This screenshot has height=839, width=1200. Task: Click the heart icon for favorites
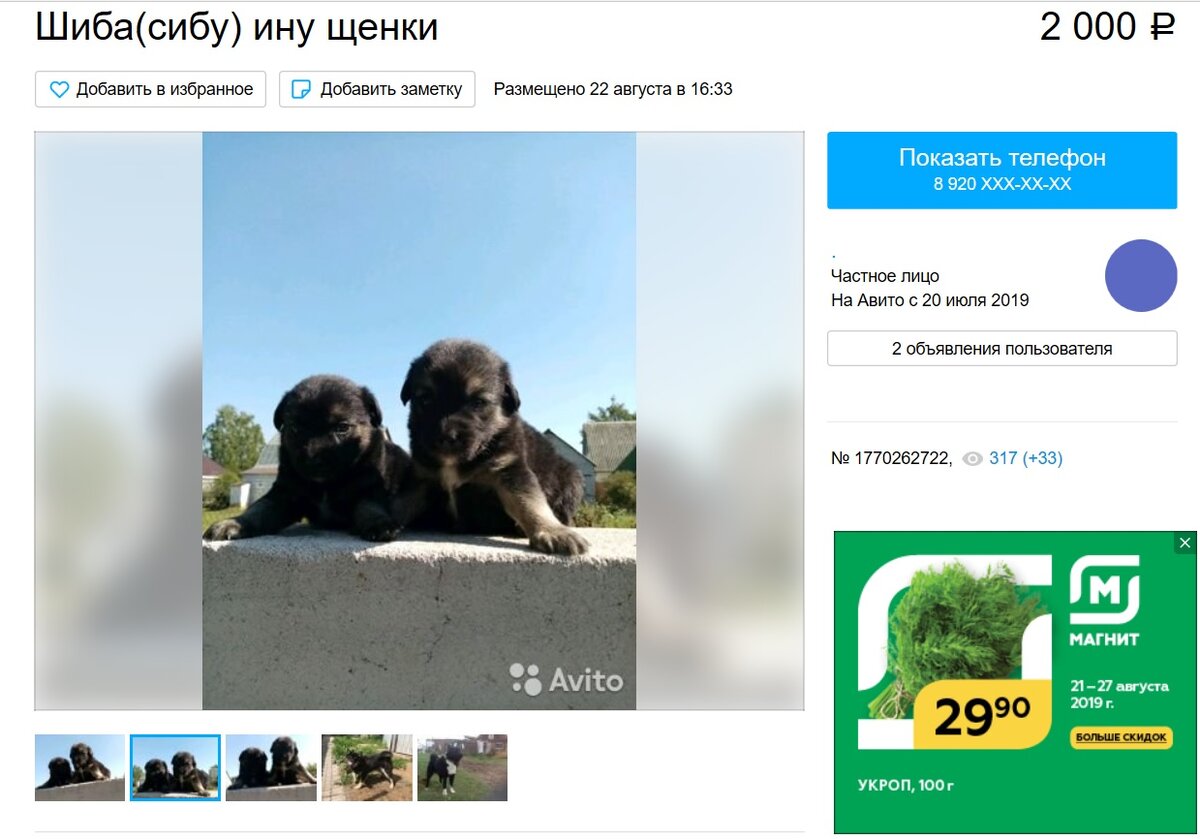[60, 89]
